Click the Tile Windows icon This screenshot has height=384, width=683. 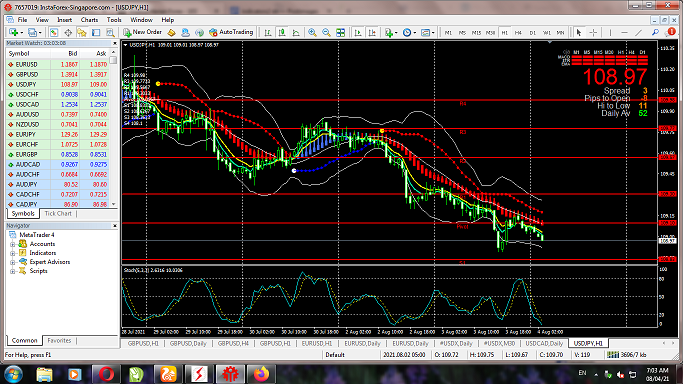(341, 32)
